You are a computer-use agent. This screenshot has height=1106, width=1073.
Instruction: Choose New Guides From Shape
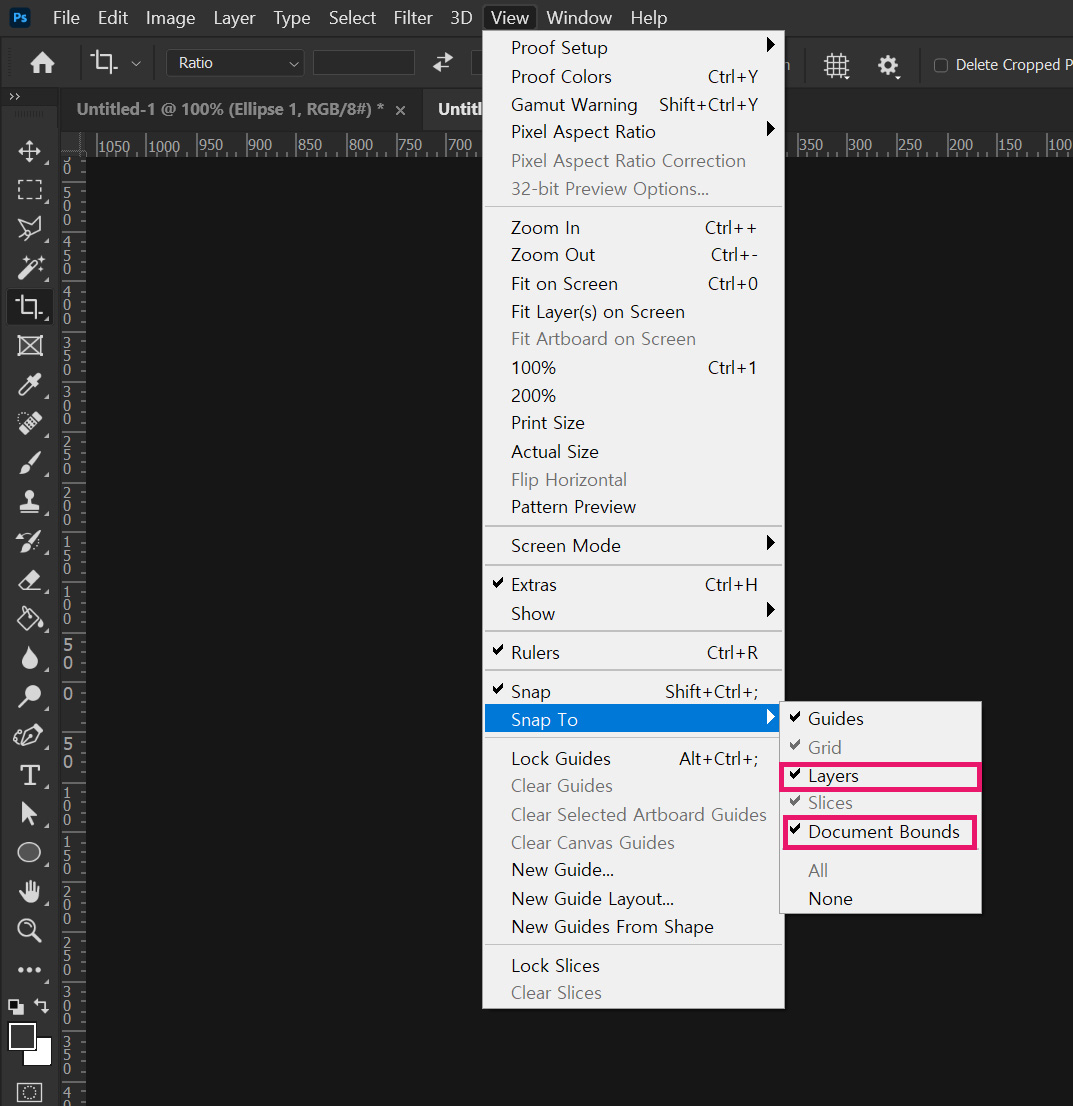click(634, 927)
